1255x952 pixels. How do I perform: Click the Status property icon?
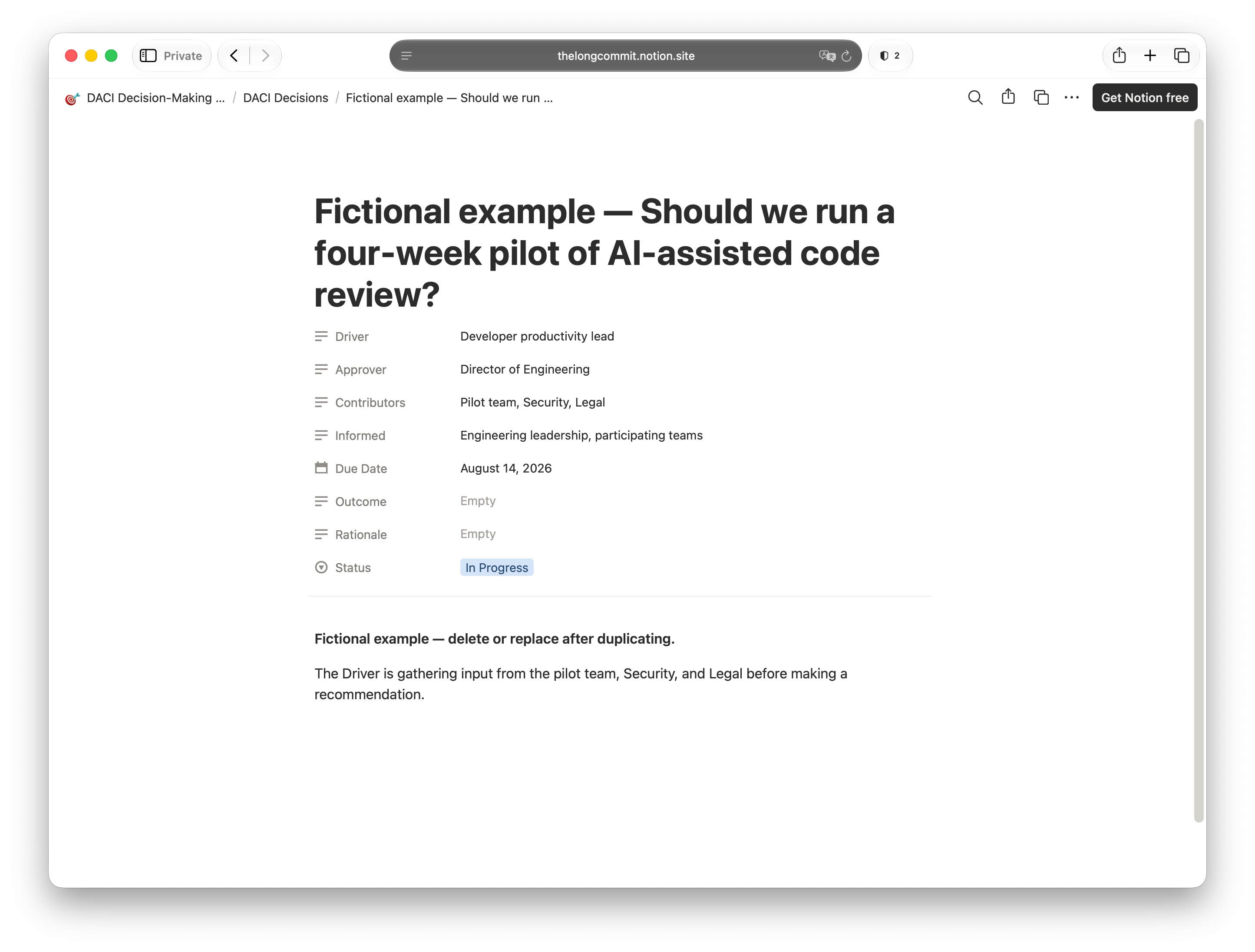click(321, 567)
